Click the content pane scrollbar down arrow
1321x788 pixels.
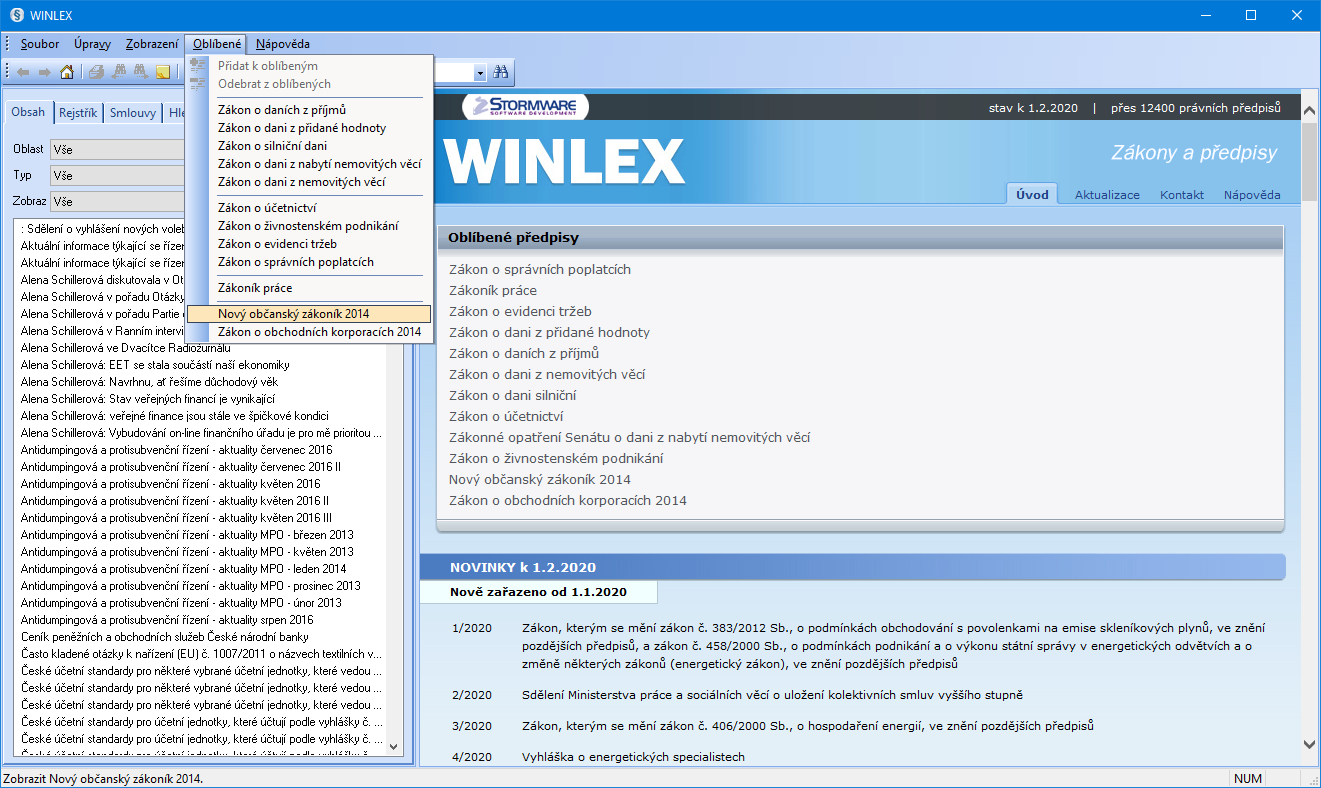[1310, 743]
